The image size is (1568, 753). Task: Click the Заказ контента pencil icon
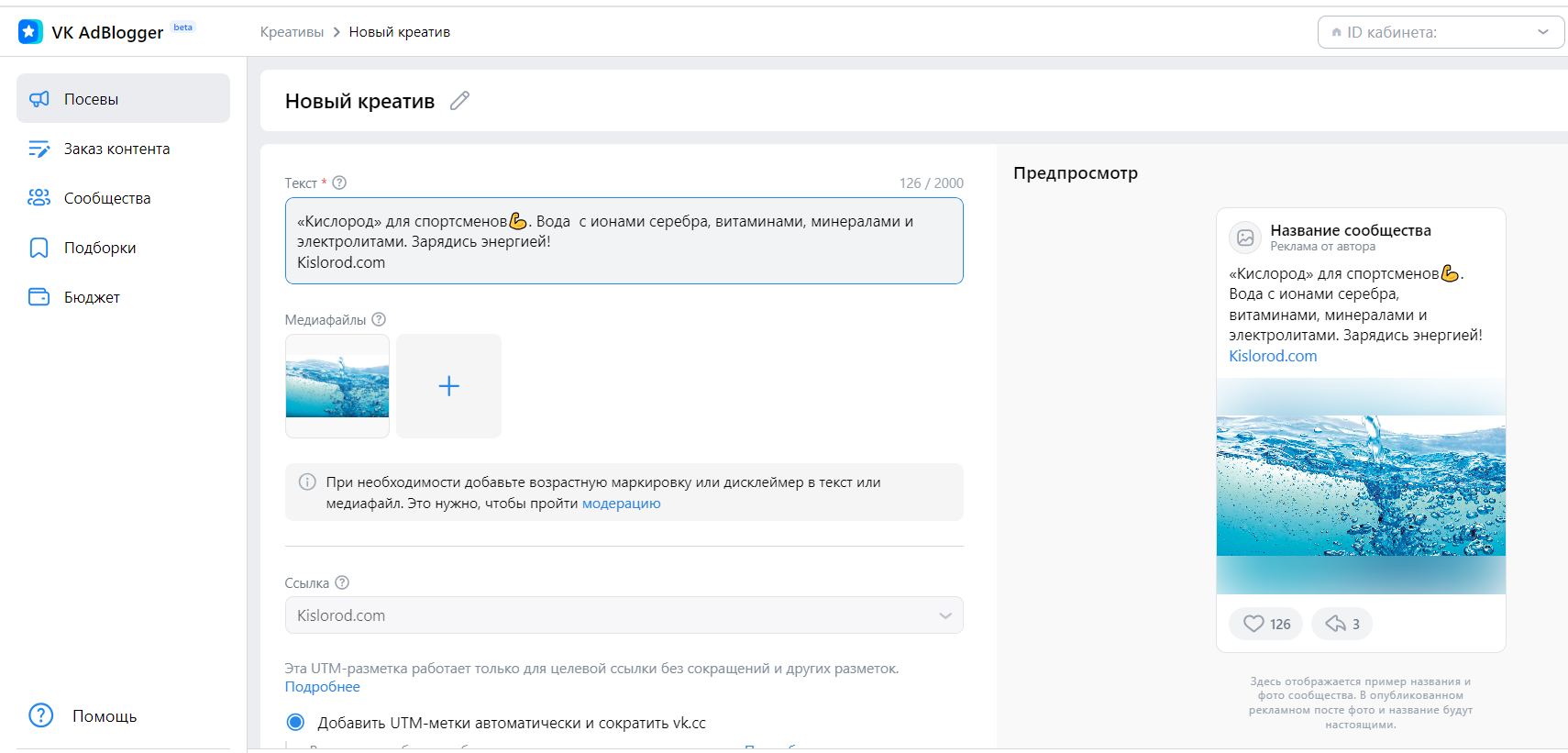click(39, 149)
